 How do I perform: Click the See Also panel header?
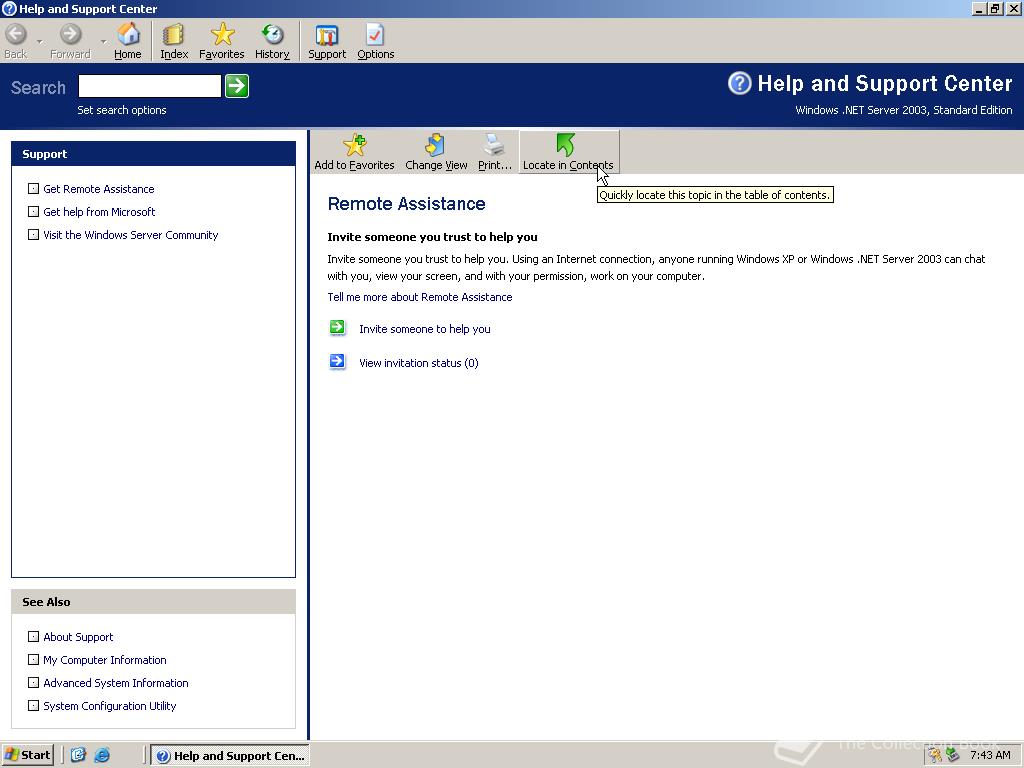153,602
